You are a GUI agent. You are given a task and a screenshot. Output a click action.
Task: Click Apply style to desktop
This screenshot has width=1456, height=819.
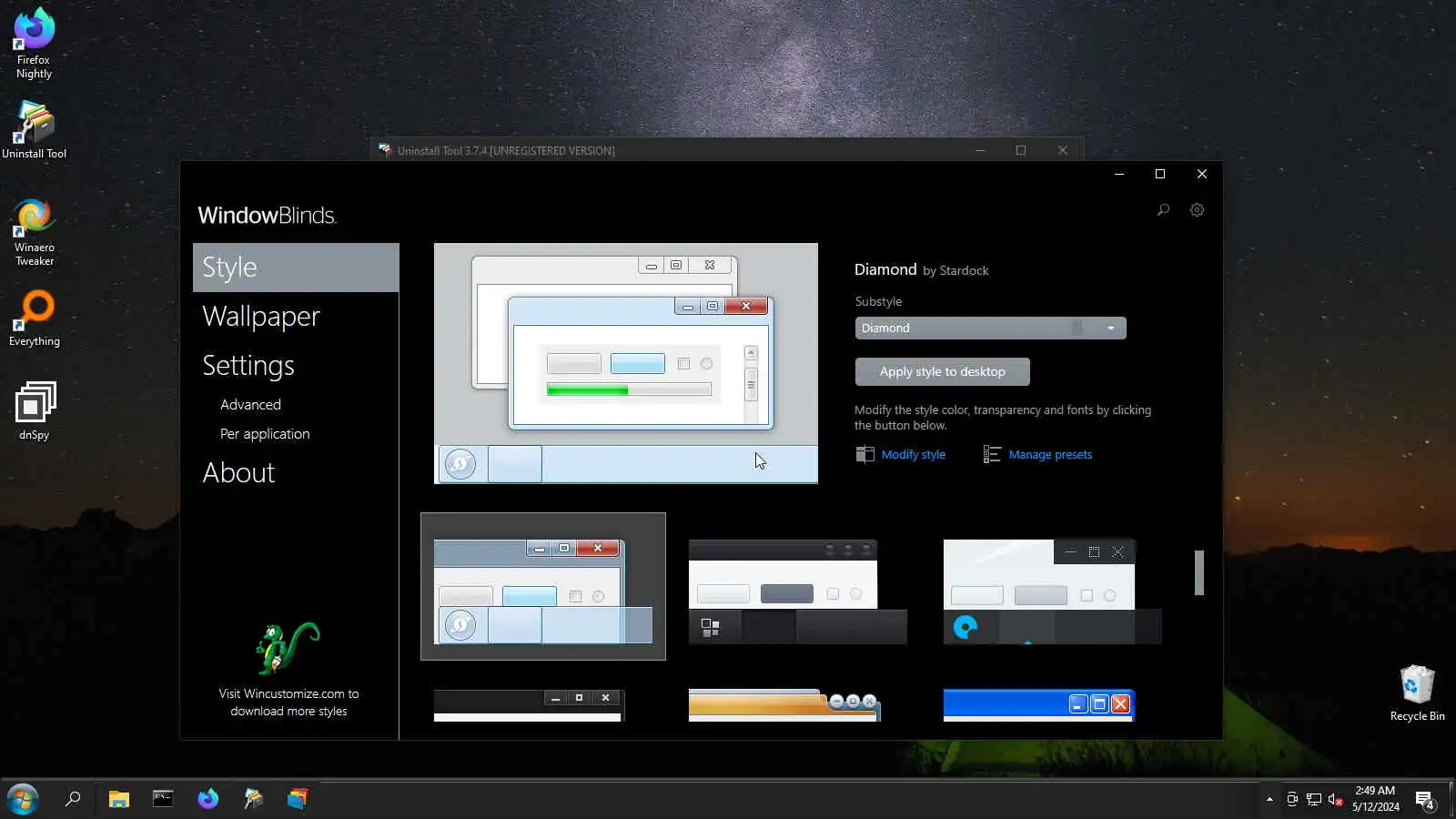(942, 371)
